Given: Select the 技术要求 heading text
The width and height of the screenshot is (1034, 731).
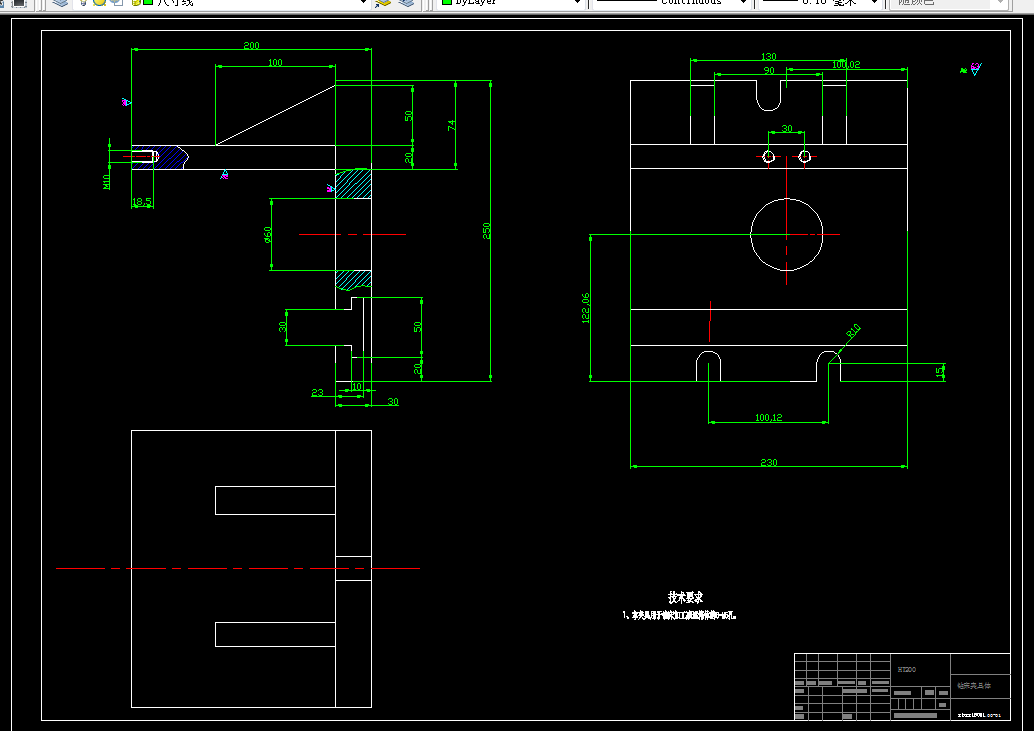Looking at the screenshot, I should pyautogui.click(x=685, y=597).
